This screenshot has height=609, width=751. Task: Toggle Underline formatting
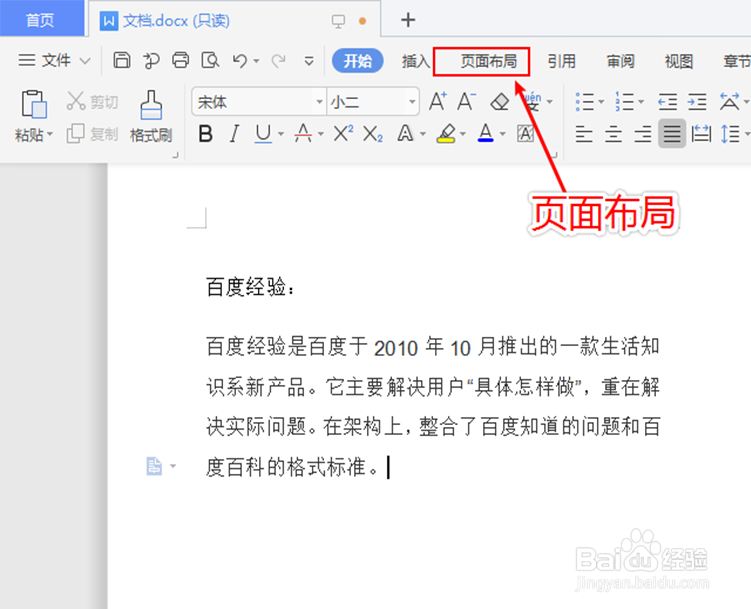(x=263, y=134)
